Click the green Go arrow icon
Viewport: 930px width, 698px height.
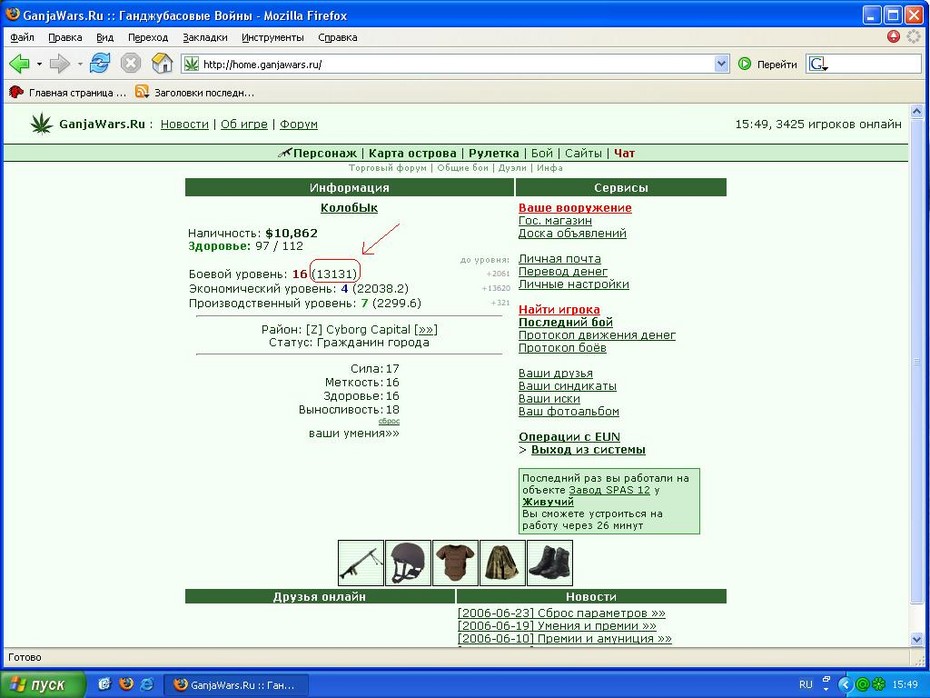pyautogui.click(x=744, y=63)
